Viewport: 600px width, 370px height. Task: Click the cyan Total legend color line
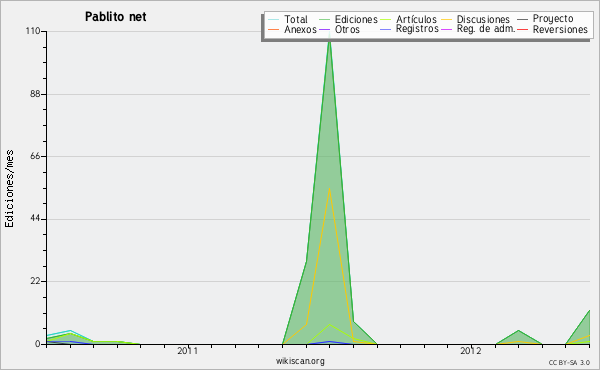(x=274, y=20)
